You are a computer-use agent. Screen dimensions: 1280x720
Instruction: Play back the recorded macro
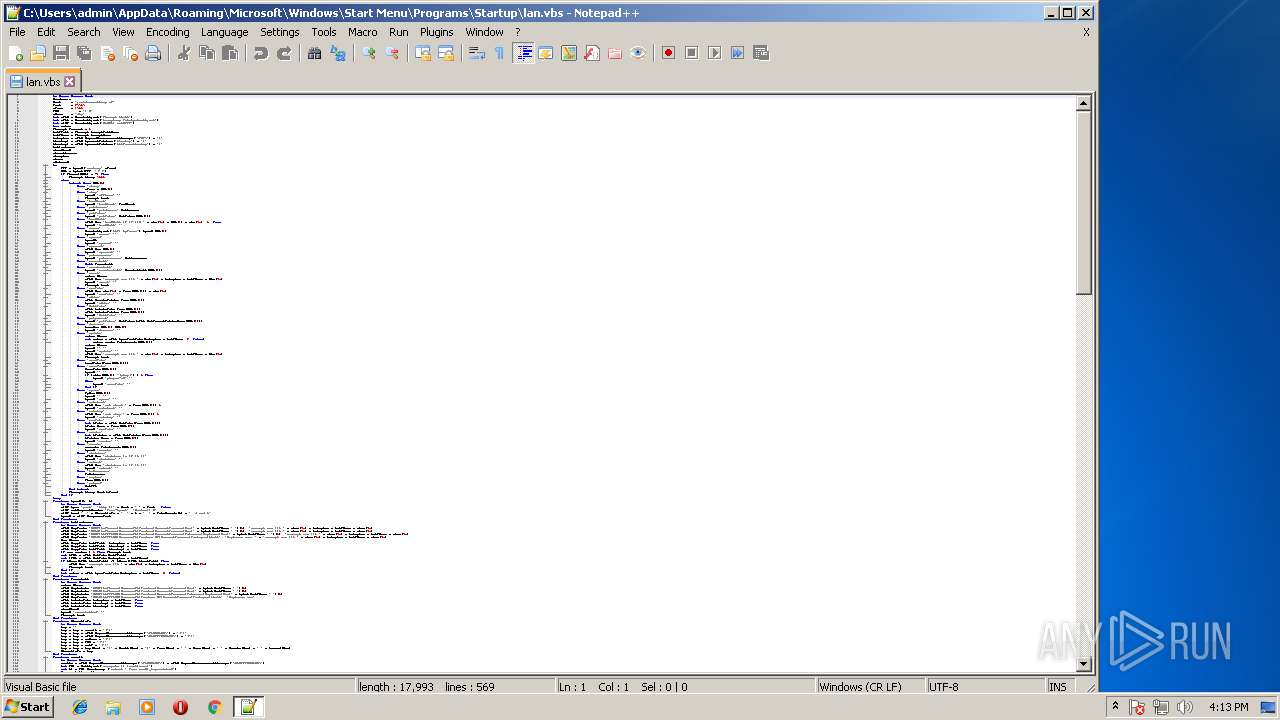[714, 53]
